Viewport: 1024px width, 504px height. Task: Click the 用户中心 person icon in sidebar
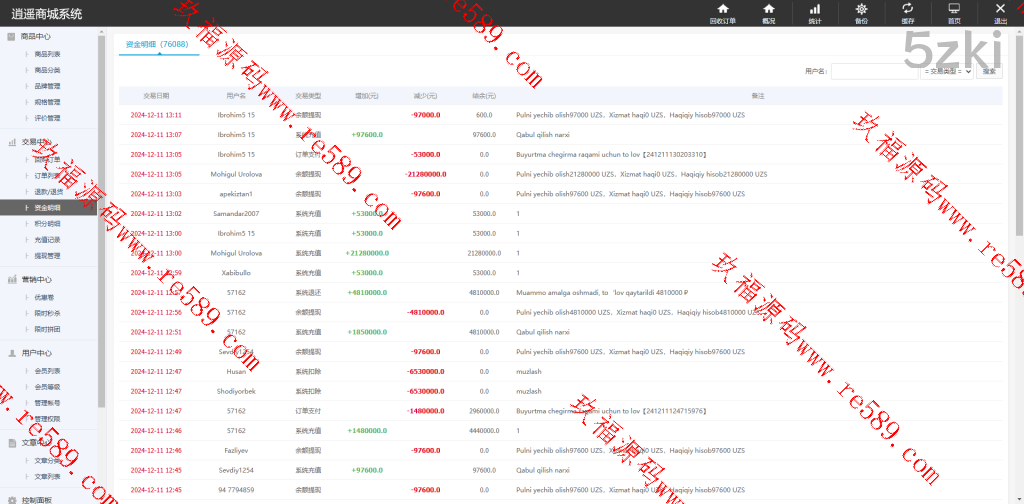(x=11, y=353)
